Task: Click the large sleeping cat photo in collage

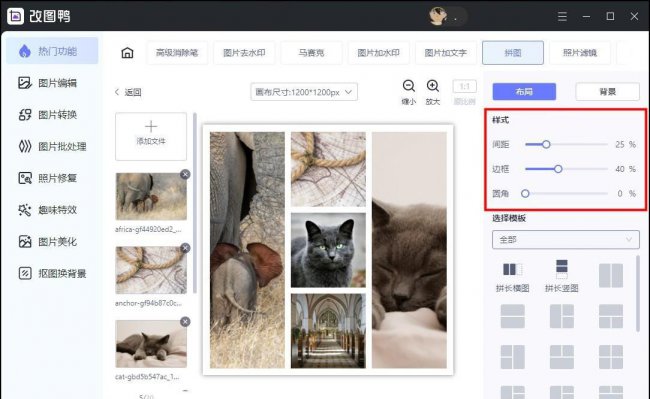Action: 409,250
